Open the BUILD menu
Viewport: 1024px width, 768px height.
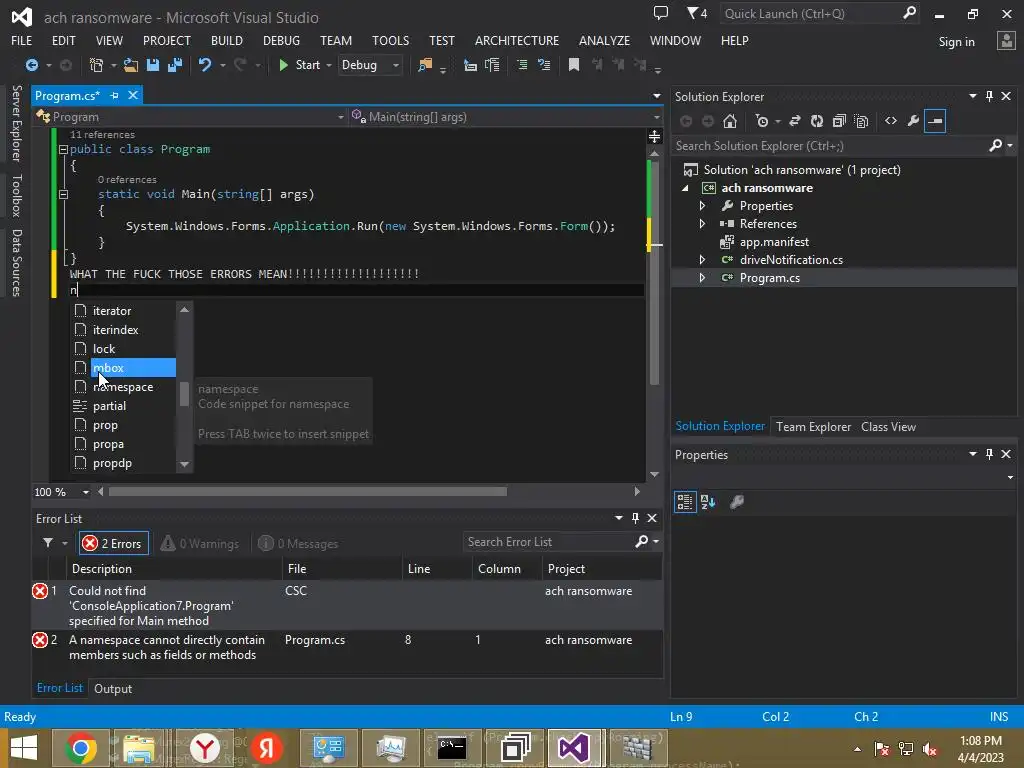pyautogui.click(x=227, y=40)
